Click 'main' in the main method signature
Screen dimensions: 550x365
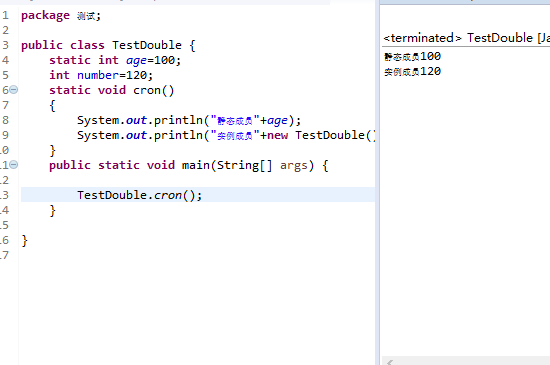tap(196, 165)
